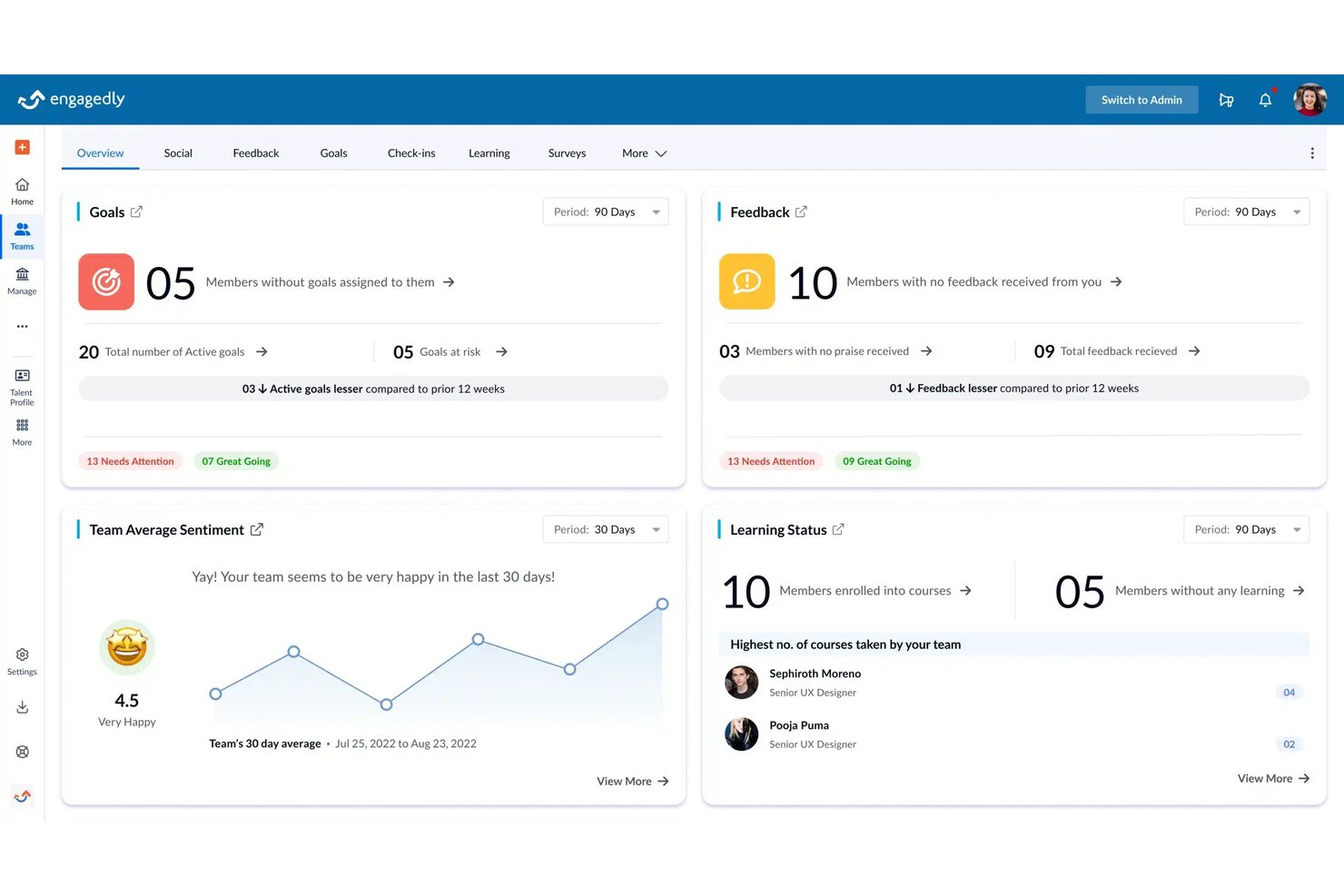
Task: Click the Engagedly logo in header
Action: pyautogui.click(x=72, y=99)
